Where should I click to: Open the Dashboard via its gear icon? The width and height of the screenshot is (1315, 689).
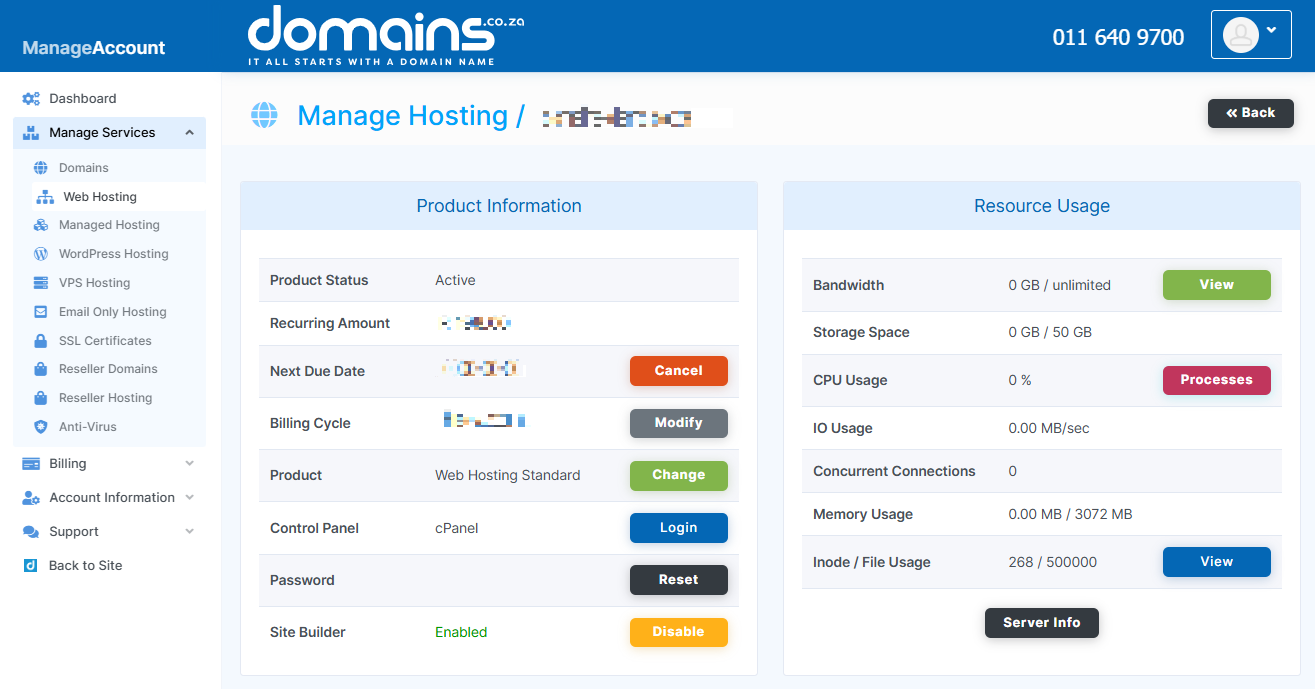click(x=30, y=97)
